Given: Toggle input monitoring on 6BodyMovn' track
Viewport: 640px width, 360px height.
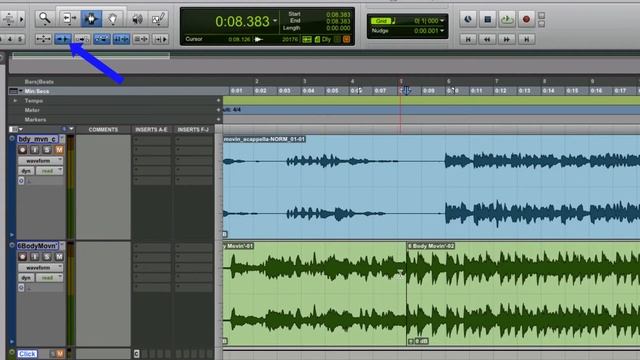Looking at the screenshot, I should tap(35, 256).
